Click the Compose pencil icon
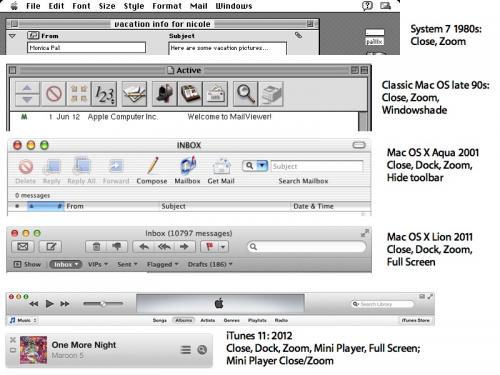Image resolution: width=500 pixels, height=375 pixels. coord(152,171)
